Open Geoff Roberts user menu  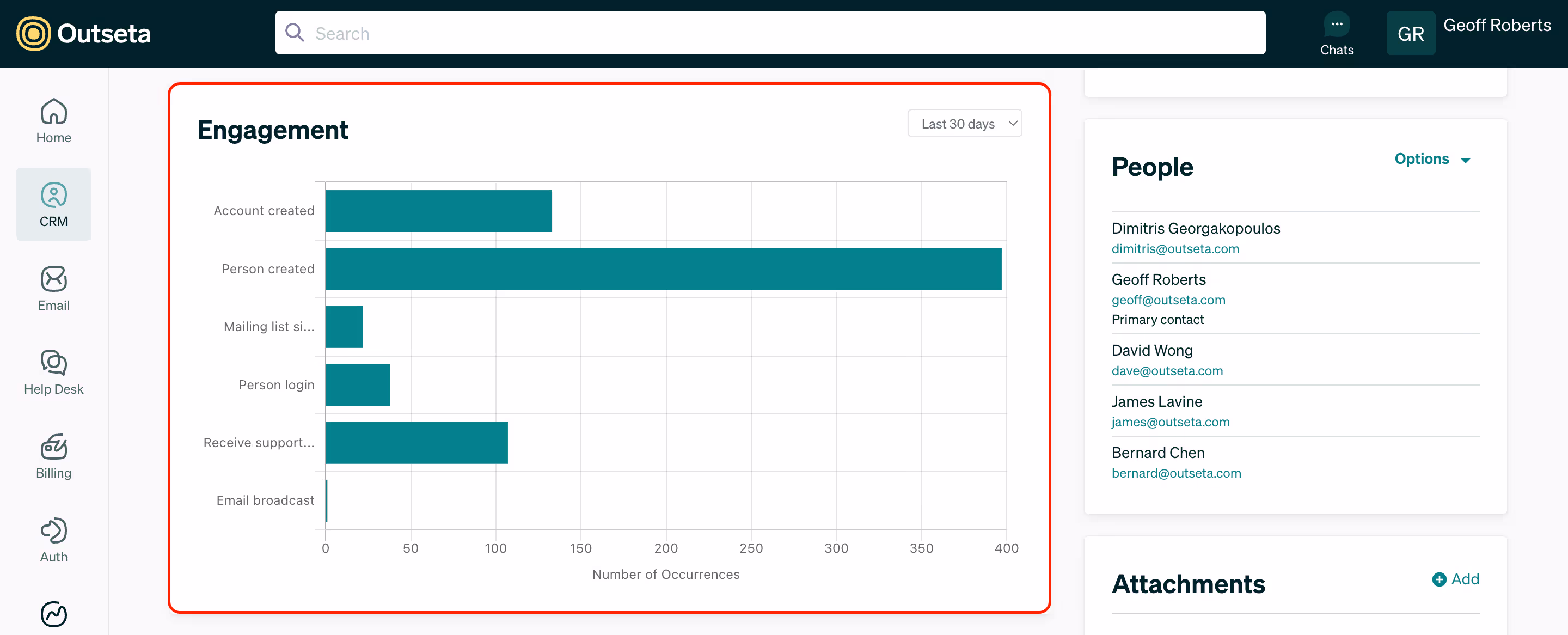(x=1496, y=25)
